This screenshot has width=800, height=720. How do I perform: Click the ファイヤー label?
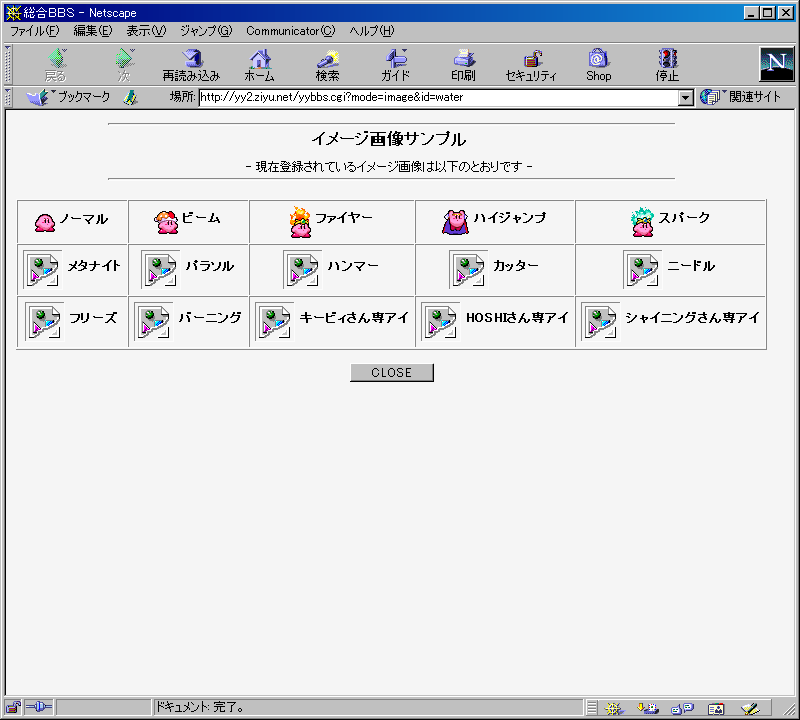(344, 218)
